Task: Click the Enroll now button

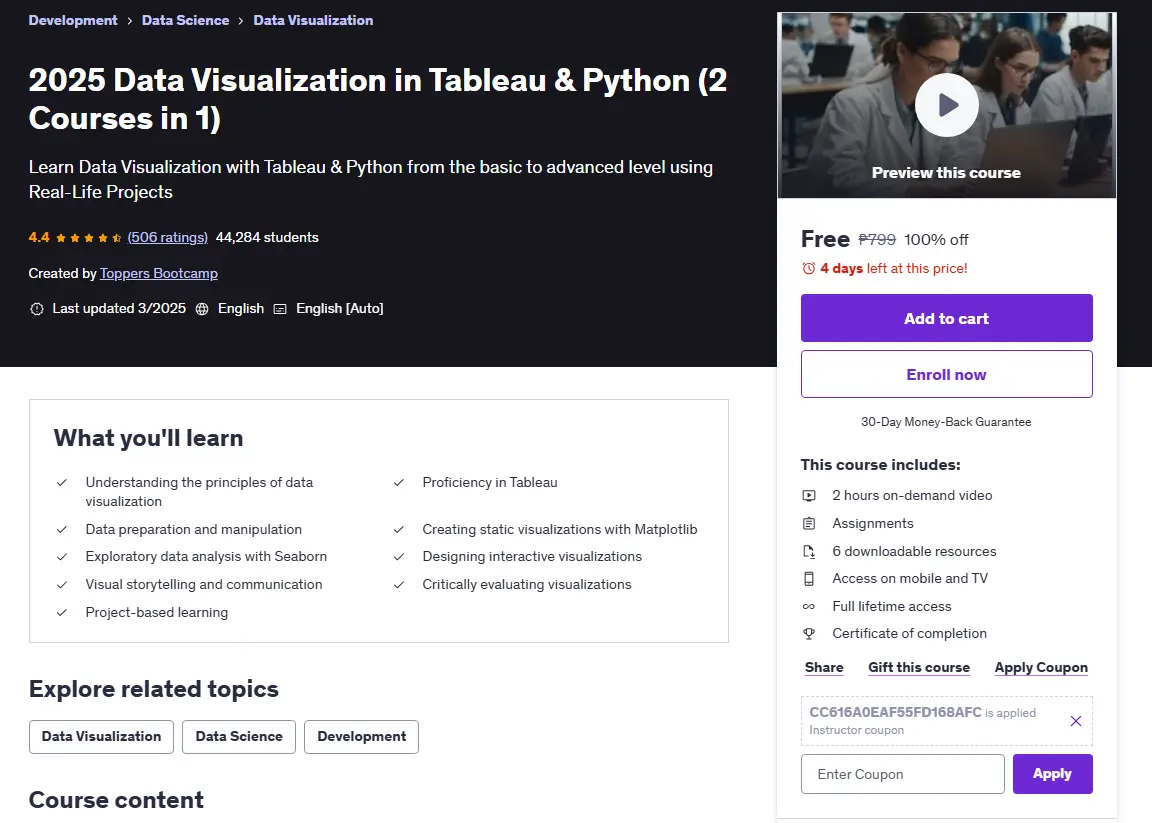Action: tap(946, 374)
